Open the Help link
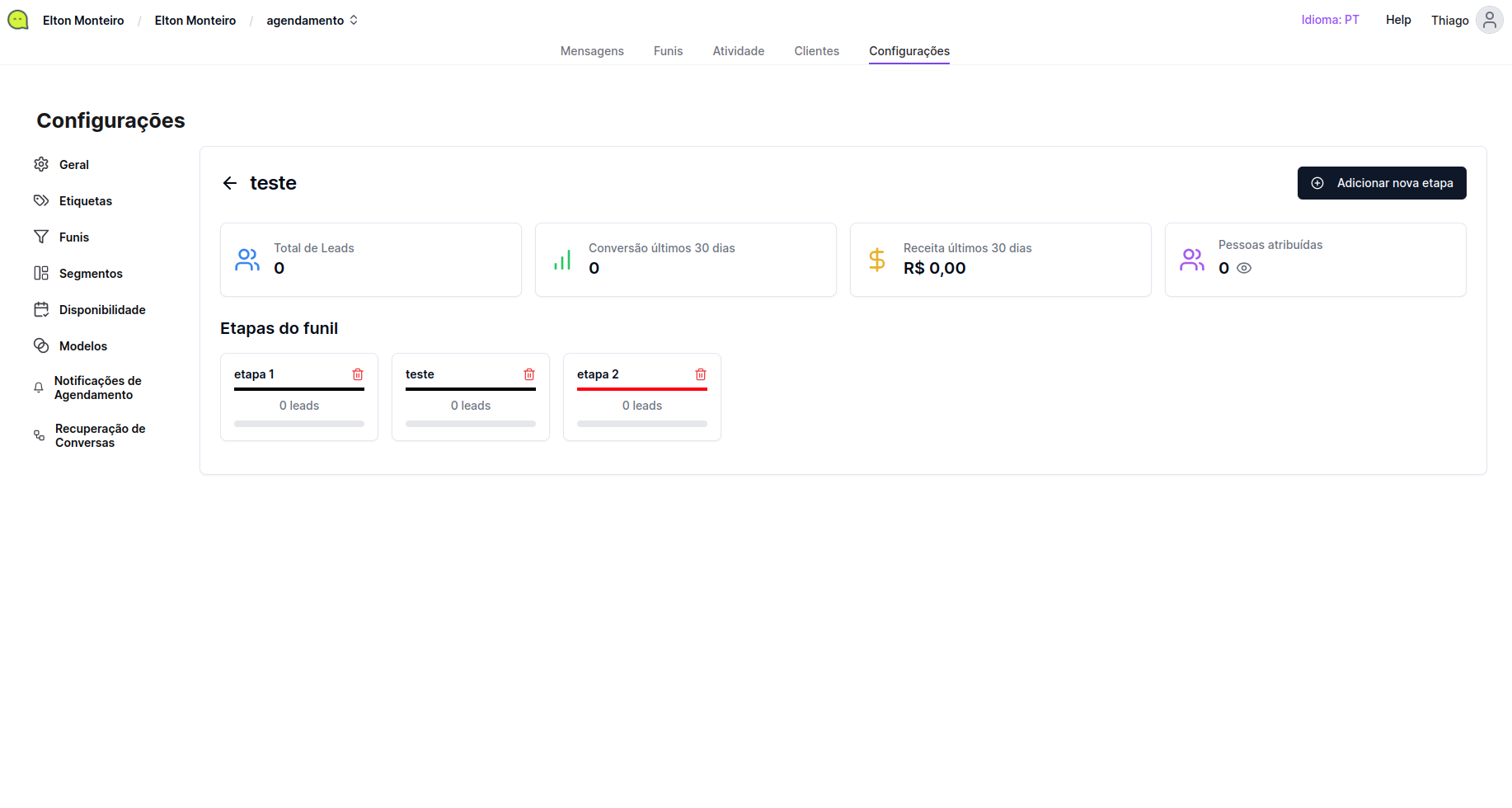 (1398, 20)
